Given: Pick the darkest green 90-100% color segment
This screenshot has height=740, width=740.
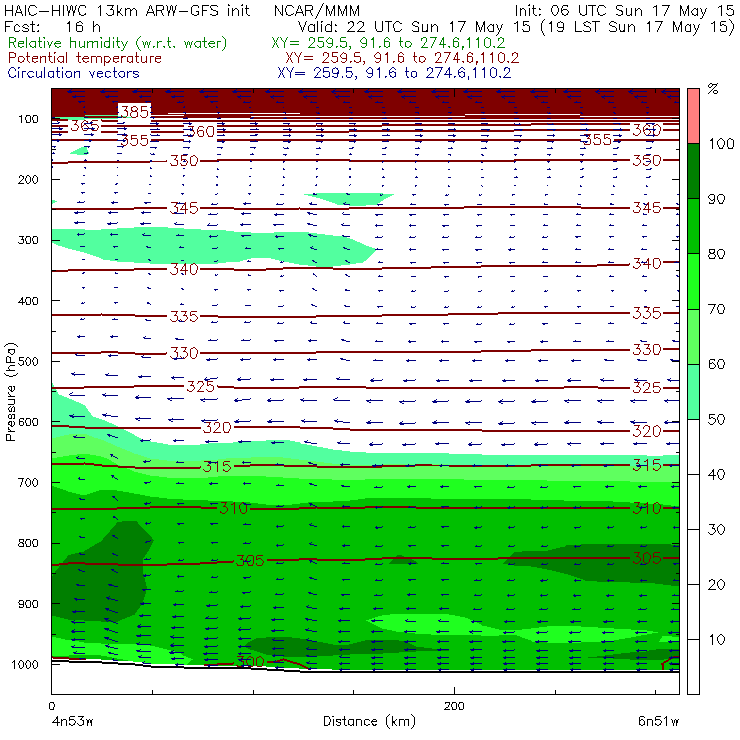Looking at the screenshot, I should (693, 171).
